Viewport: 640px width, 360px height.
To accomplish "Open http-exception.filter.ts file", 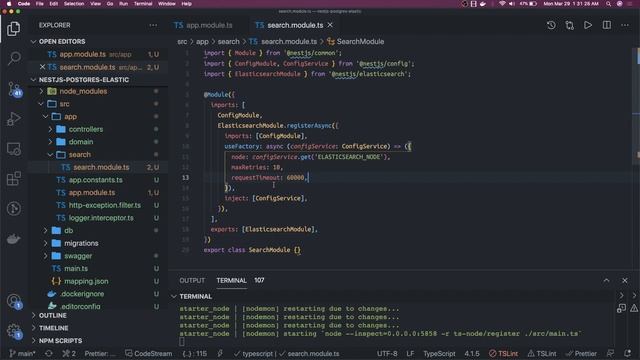I will point(104,205).
